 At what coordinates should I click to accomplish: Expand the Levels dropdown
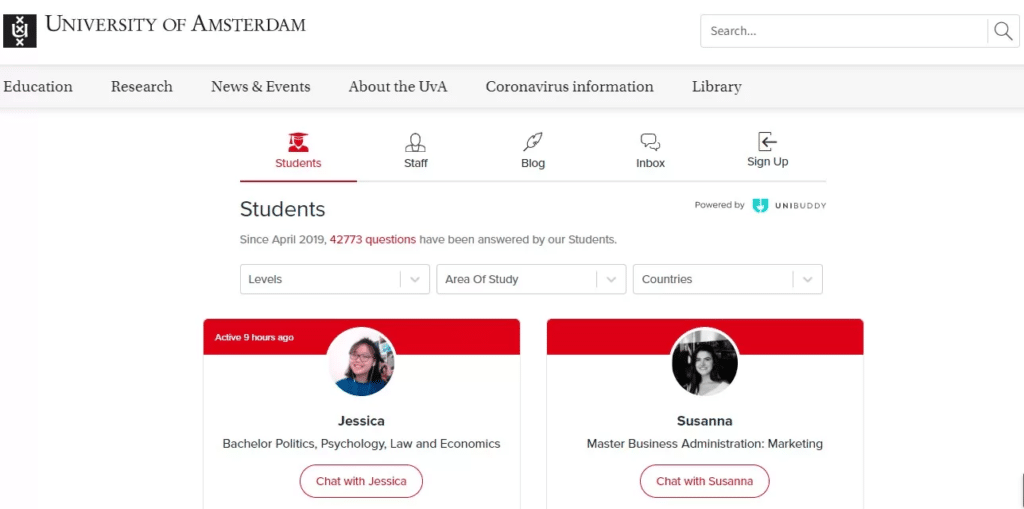point(335,279)
